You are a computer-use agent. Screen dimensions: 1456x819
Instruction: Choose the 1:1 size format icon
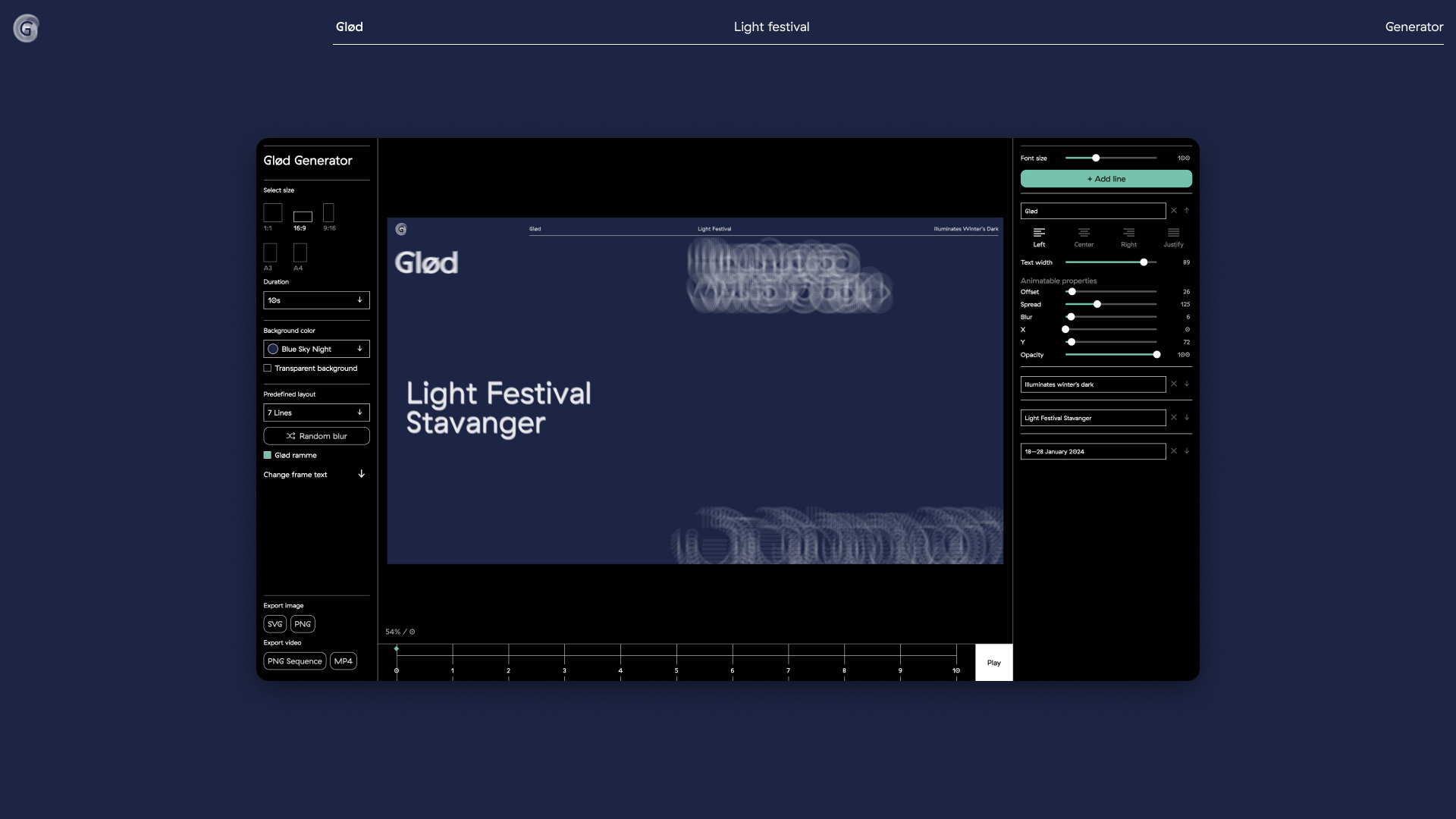(272, 212)
